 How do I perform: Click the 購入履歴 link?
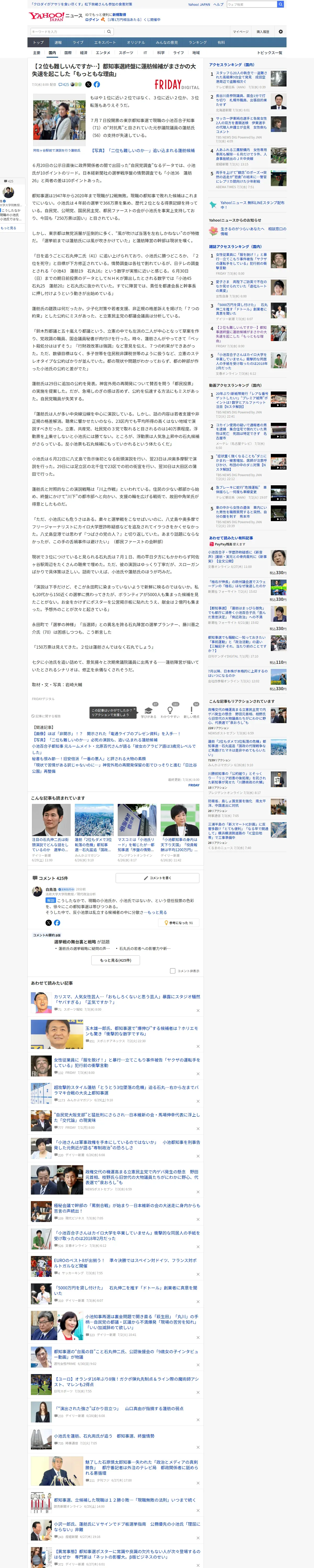coord(263,32)
